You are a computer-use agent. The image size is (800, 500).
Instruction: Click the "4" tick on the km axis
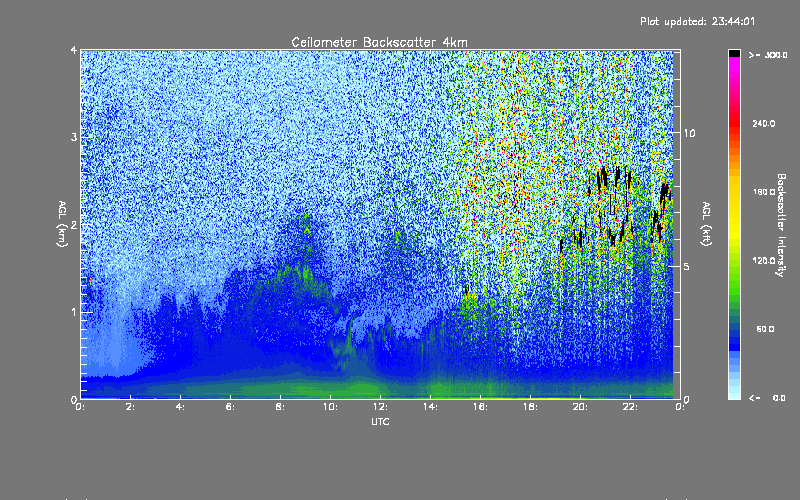click(x=74, y=50)
